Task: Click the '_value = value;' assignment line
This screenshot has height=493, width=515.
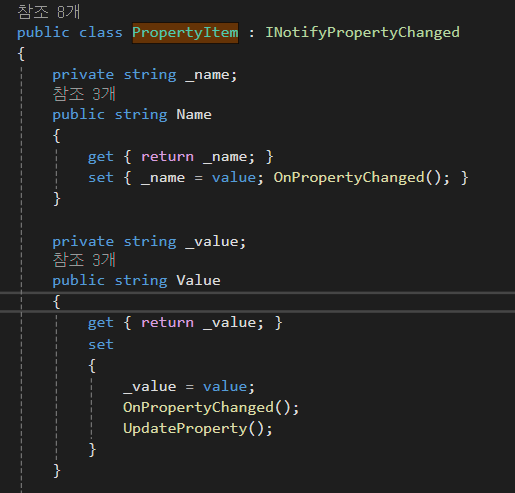Action: click(189, 387)
